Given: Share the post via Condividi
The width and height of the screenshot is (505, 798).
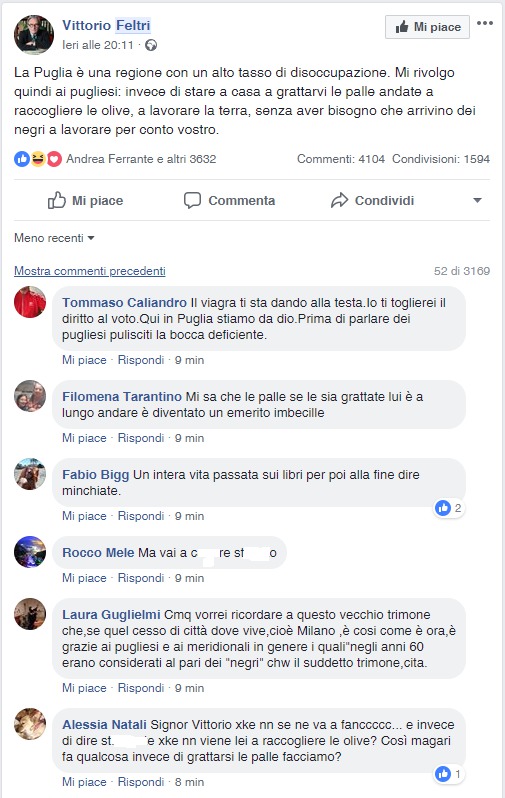Looking at the screenshot, I should (x=373, y=201).
